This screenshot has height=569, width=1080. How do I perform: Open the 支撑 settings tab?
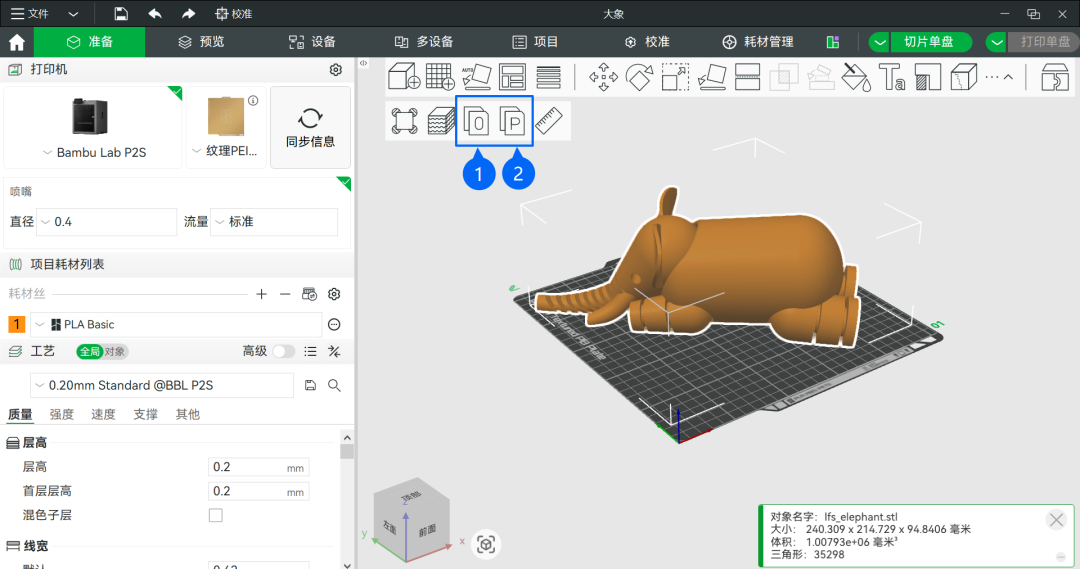click(x=145, y=414)
